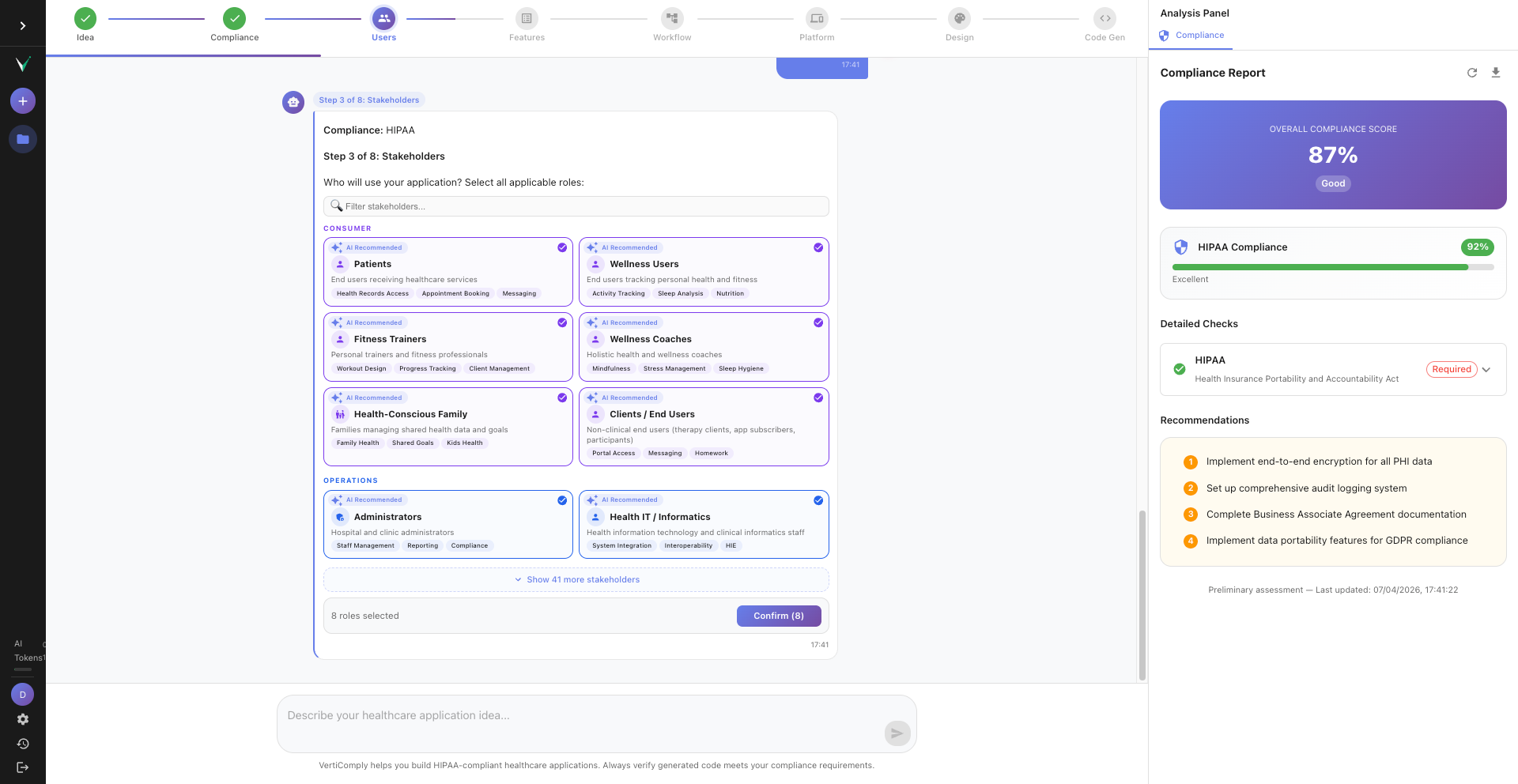This screenshot has width=1518, height=784.
Task: Expand the HIPAA detailed check details
Action: point(1486,369)
